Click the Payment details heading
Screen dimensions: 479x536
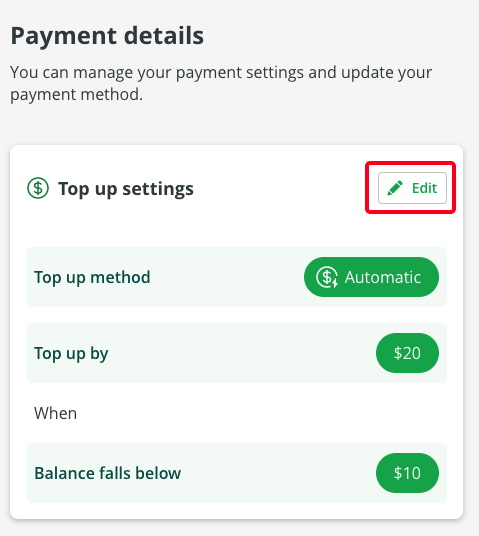(107, 36)
